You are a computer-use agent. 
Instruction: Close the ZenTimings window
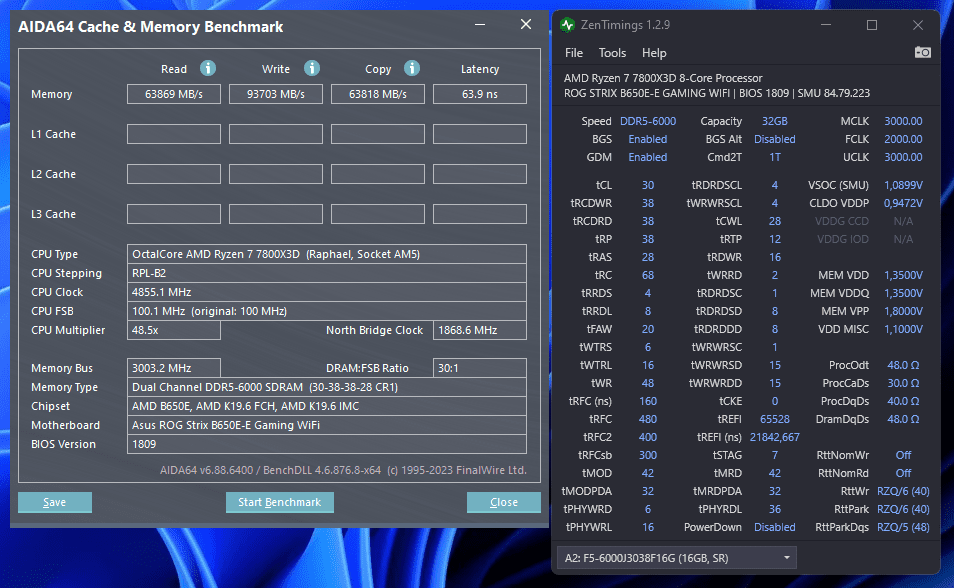click(917, 25)
